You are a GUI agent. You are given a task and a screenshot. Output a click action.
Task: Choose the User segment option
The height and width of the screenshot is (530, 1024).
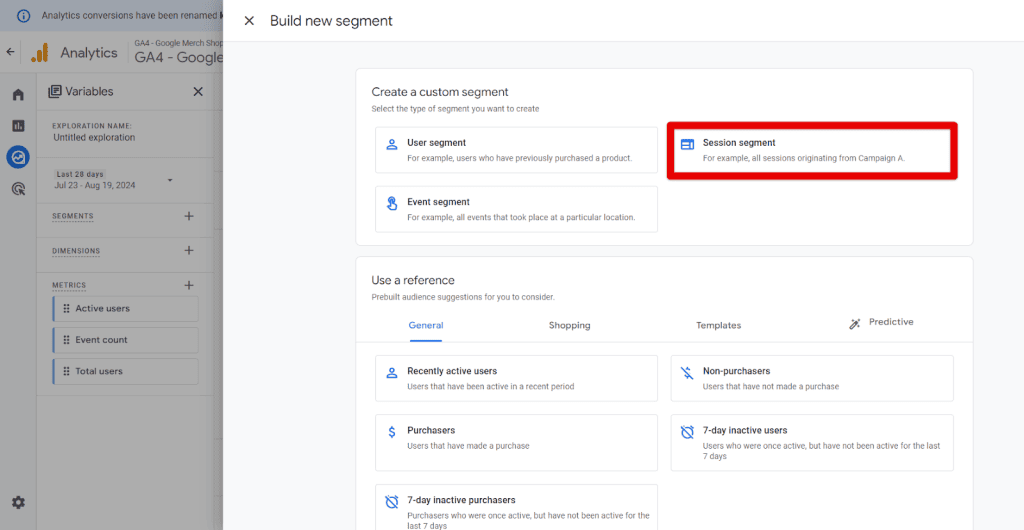(x=516, y=150)
